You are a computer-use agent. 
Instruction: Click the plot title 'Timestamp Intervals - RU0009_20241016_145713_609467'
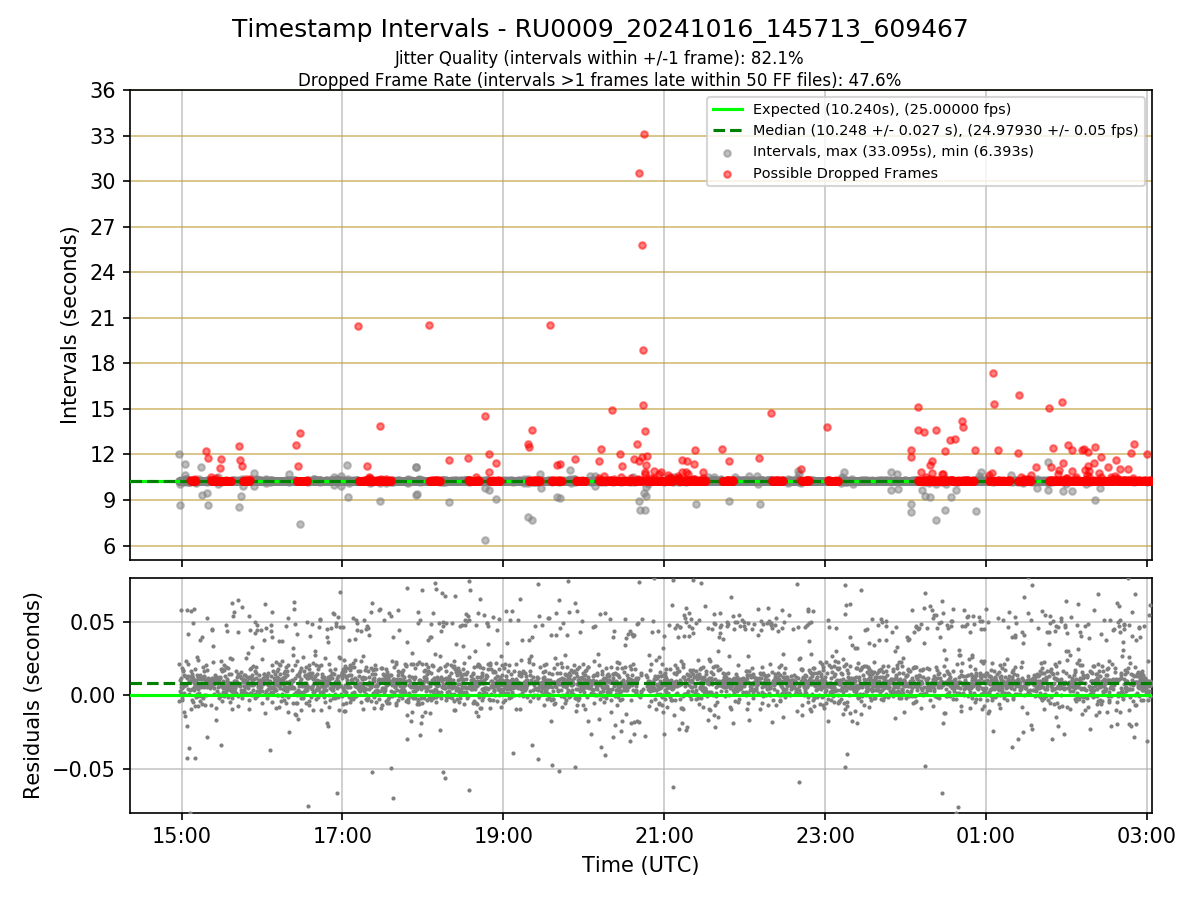pyautogui.click(x=600, y=29)
